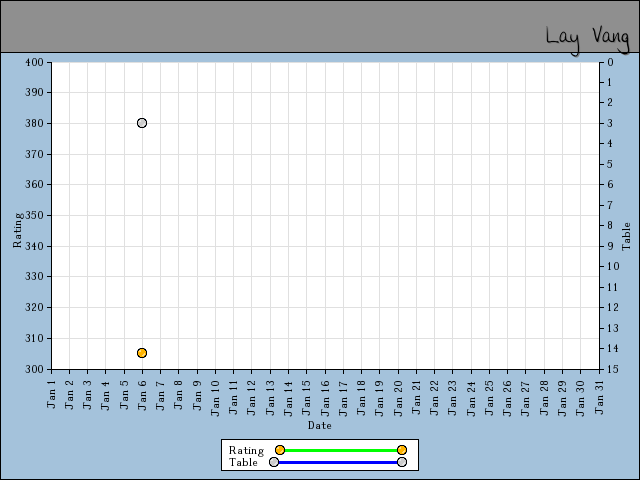Click the Date axis title
The width and height of the screenshot is (640, 480).
click(320, 425)
